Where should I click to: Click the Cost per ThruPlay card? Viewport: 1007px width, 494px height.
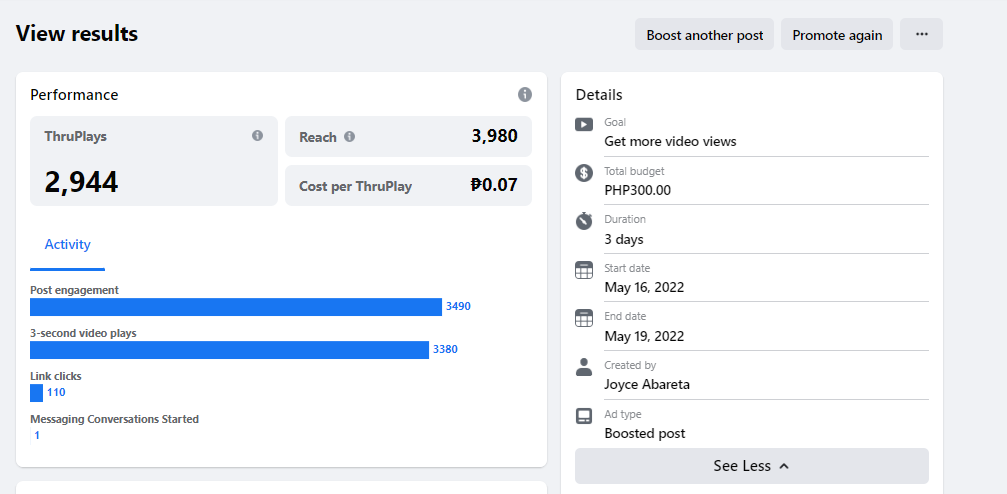point(408,186)
